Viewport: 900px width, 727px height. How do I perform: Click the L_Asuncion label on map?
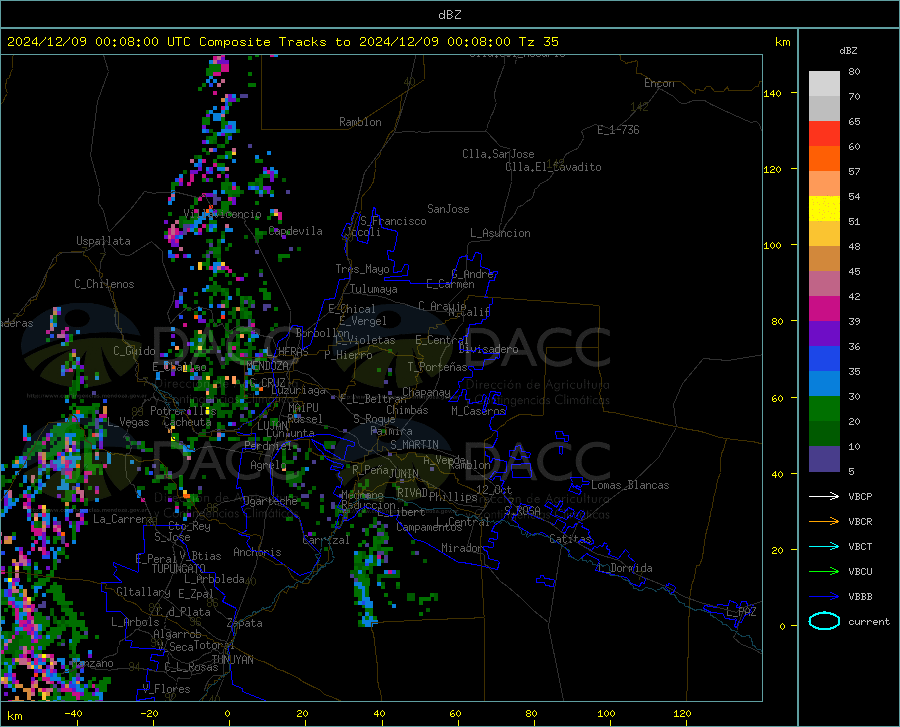(x=500, y=233)
